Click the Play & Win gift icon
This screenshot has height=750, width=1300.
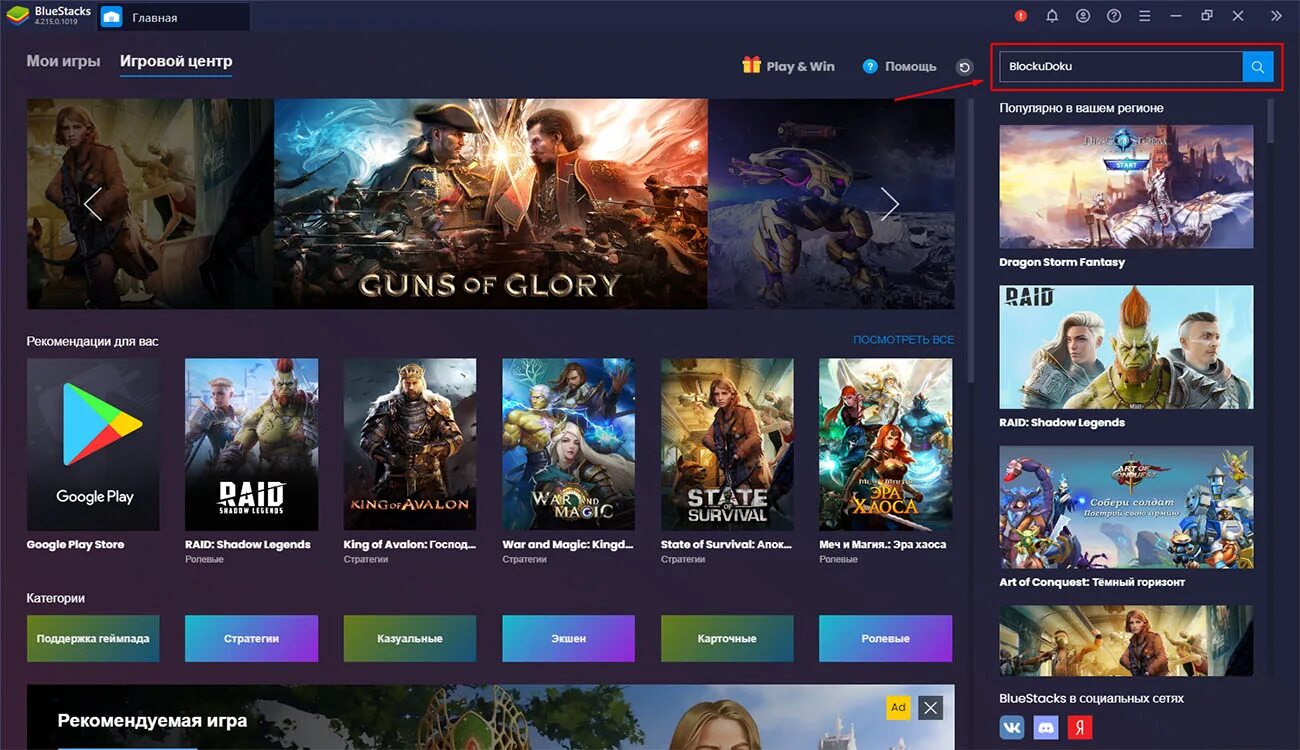click(751, 65)
